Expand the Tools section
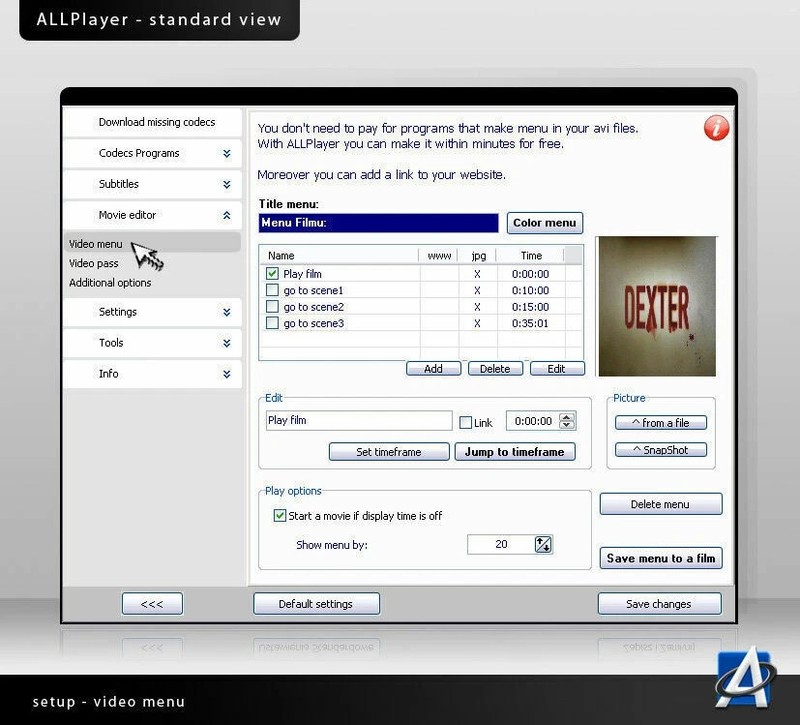The width and height of the screenshot is (800, 725). point(227,343)
